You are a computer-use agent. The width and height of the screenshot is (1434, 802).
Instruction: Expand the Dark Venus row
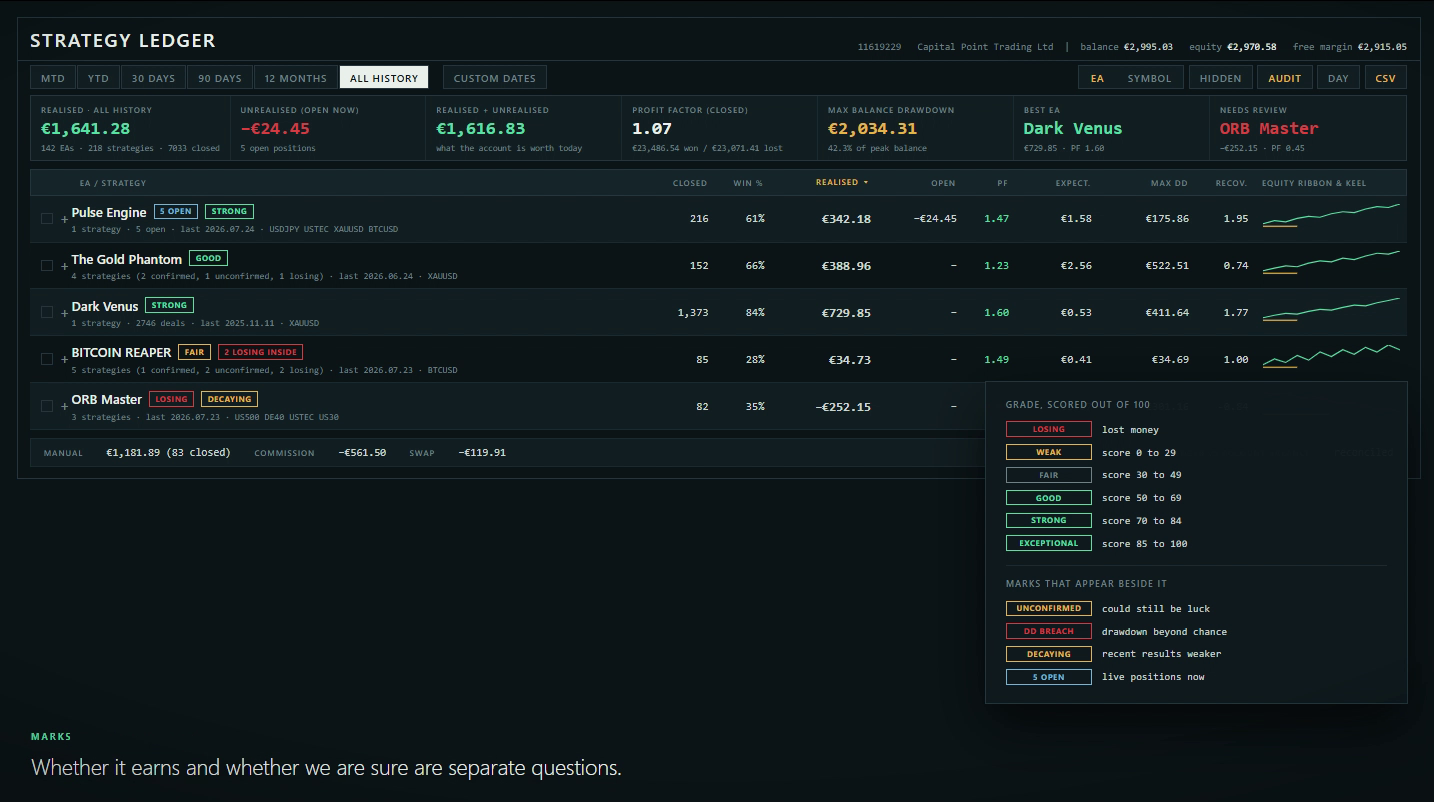(65, 312)
